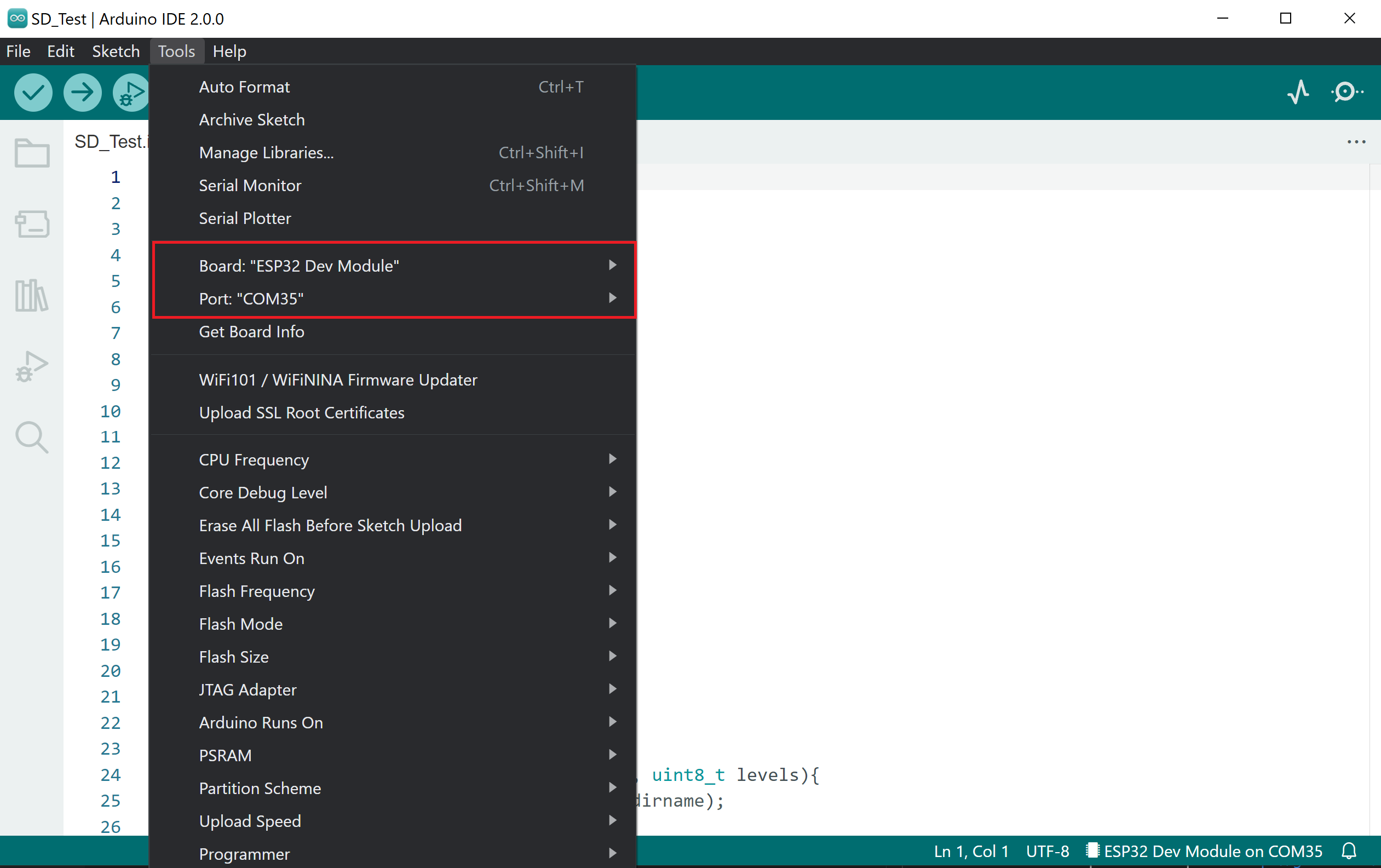
Task: Select Auto Format menu entry
Action: point(245,87)
